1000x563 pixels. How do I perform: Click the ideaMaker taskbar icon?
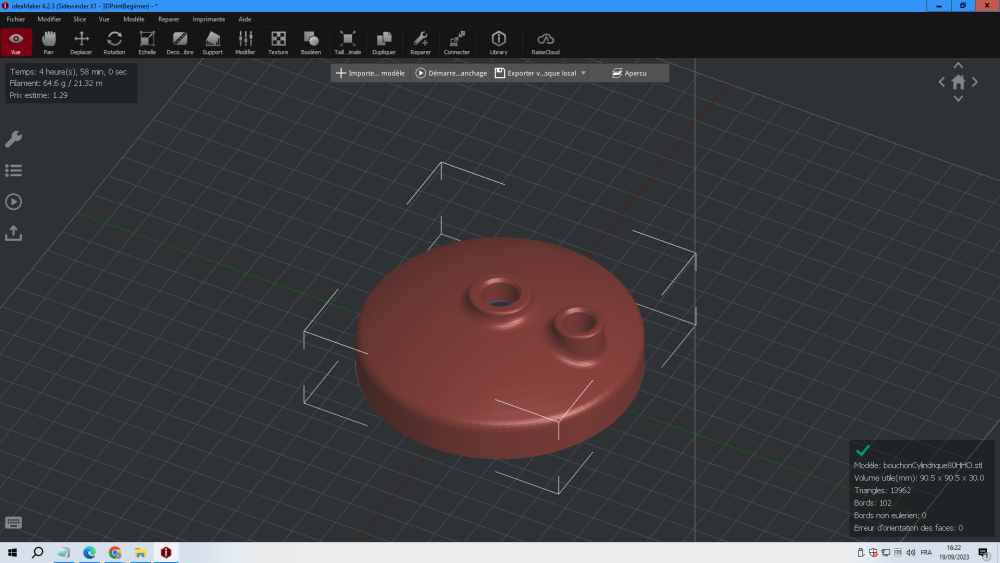pyautogui.click(x=166, y=553)
